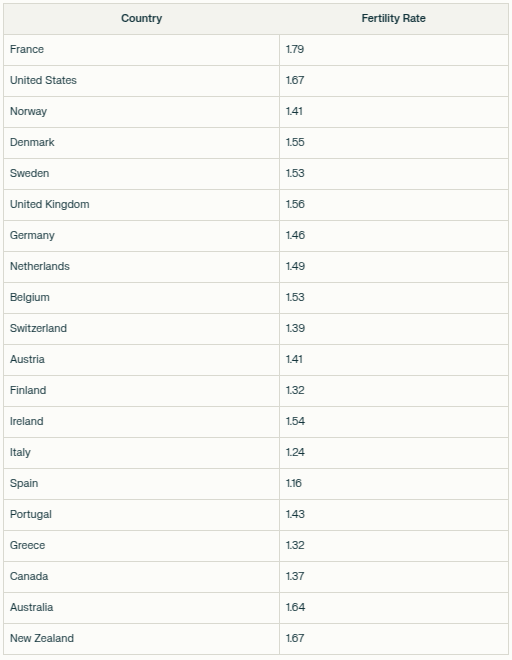Select the New Zealand country cell
The width and height of the screenshot is (512, 660).
coord(141,639)
